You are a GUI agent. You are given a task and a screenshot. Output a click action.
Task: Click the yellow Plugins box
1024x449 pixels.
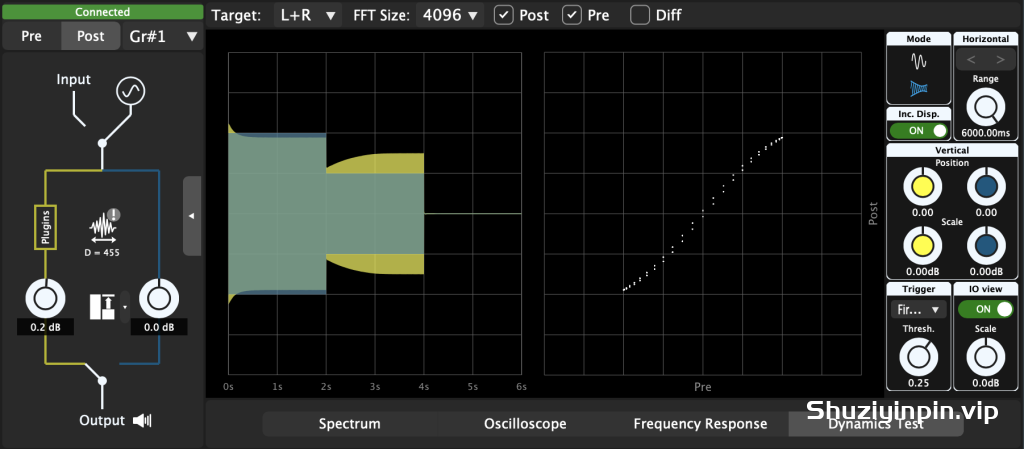[x=46, y=227]
